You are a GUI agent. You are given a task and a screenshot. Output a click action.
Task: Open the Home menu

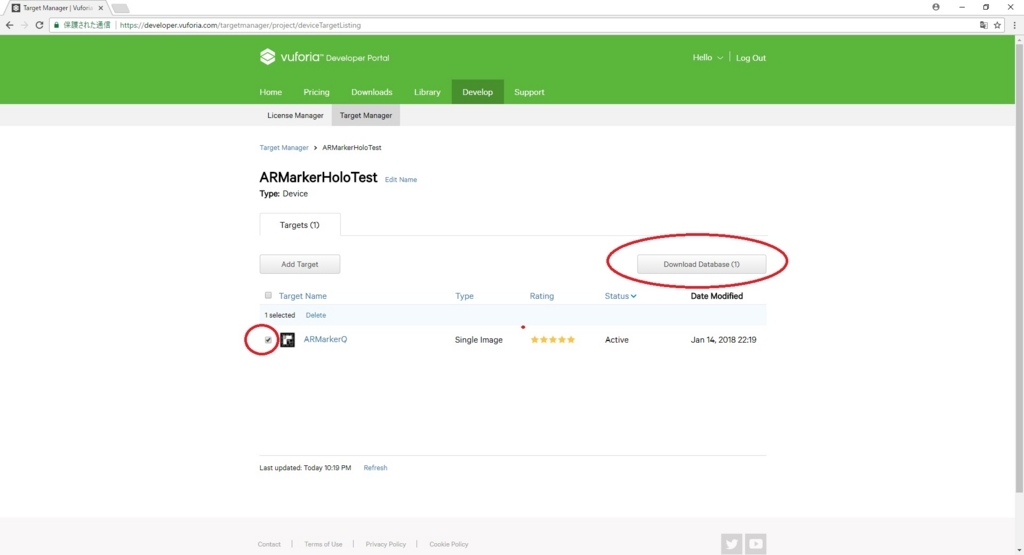270,92
